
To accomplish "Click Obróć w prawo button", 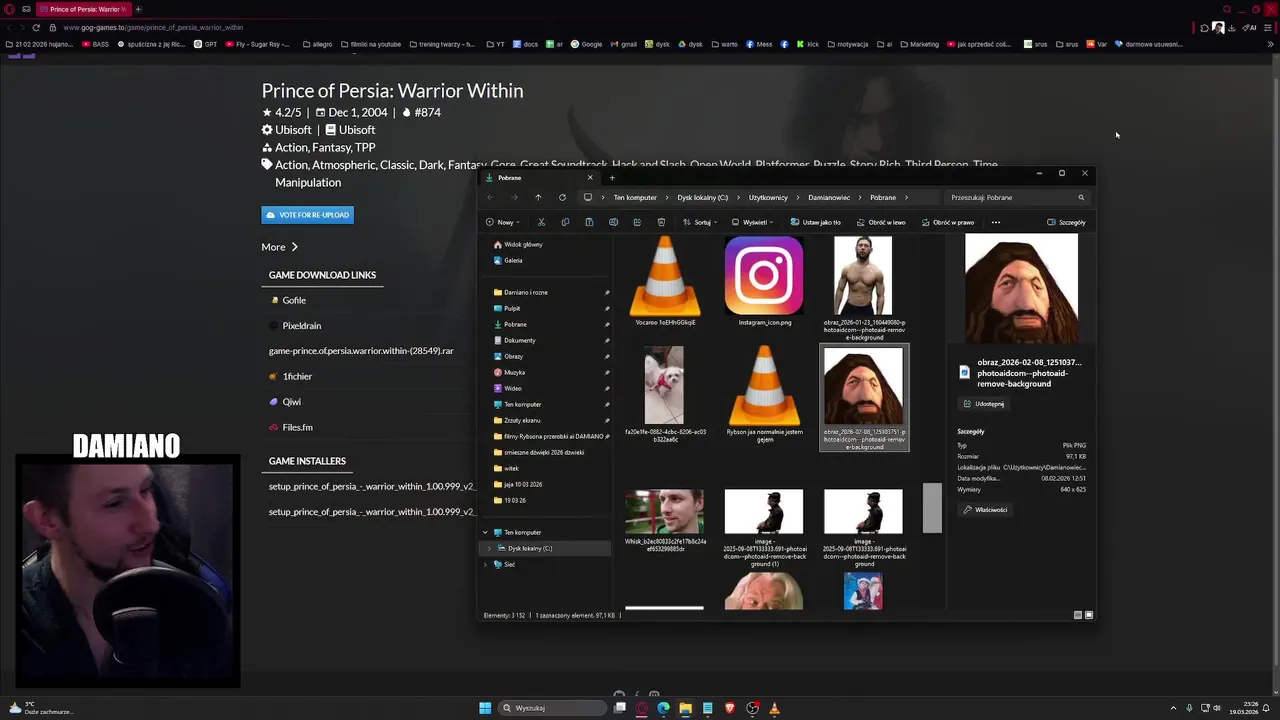I will point(946,222).
